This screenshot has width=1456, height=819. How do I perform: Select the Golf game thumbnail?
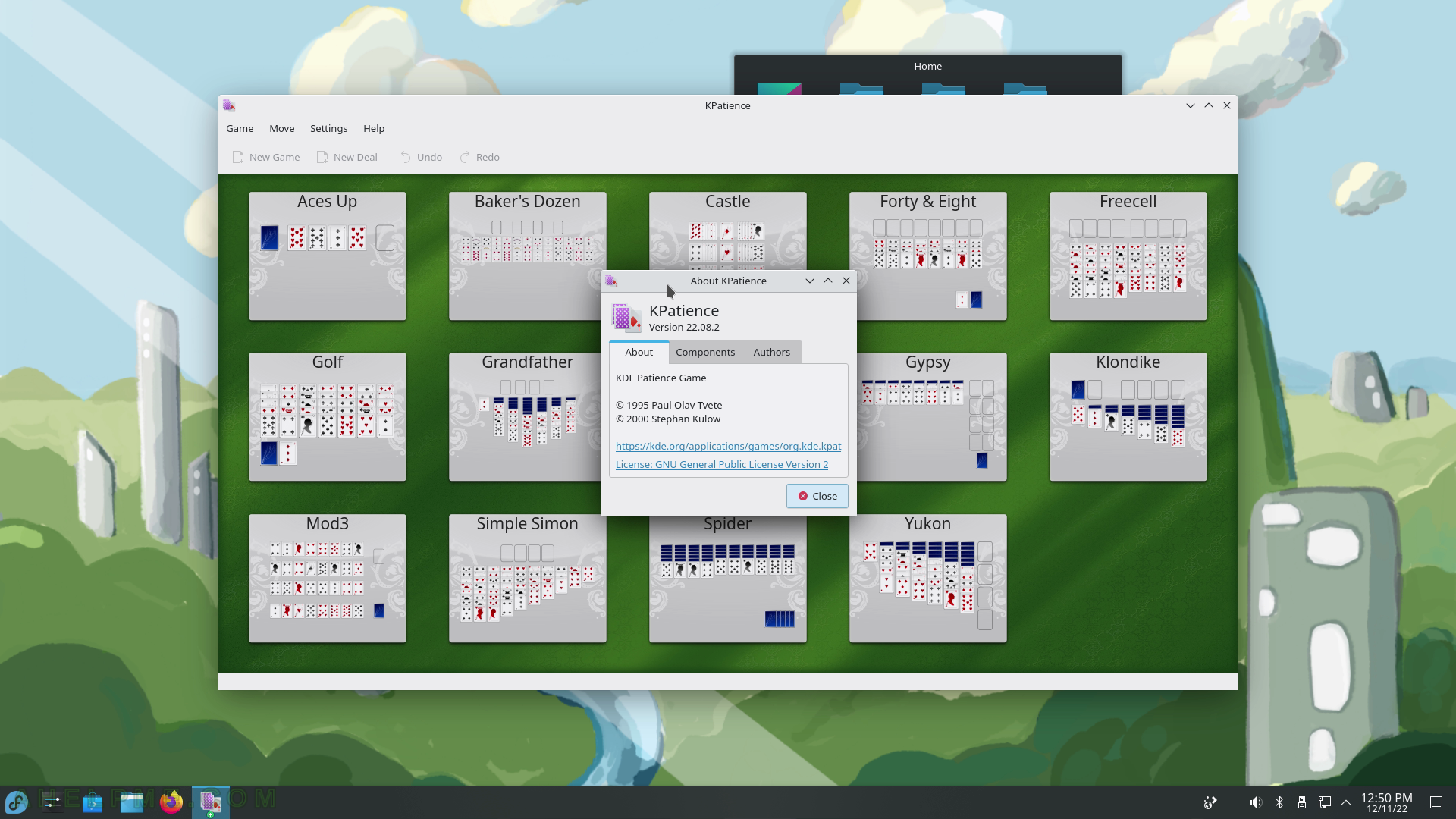coord(328,417)
